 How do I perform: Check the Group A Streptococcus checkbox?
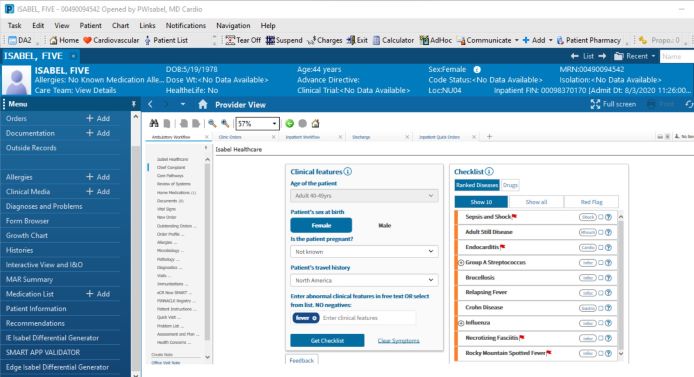click(601, 262)
